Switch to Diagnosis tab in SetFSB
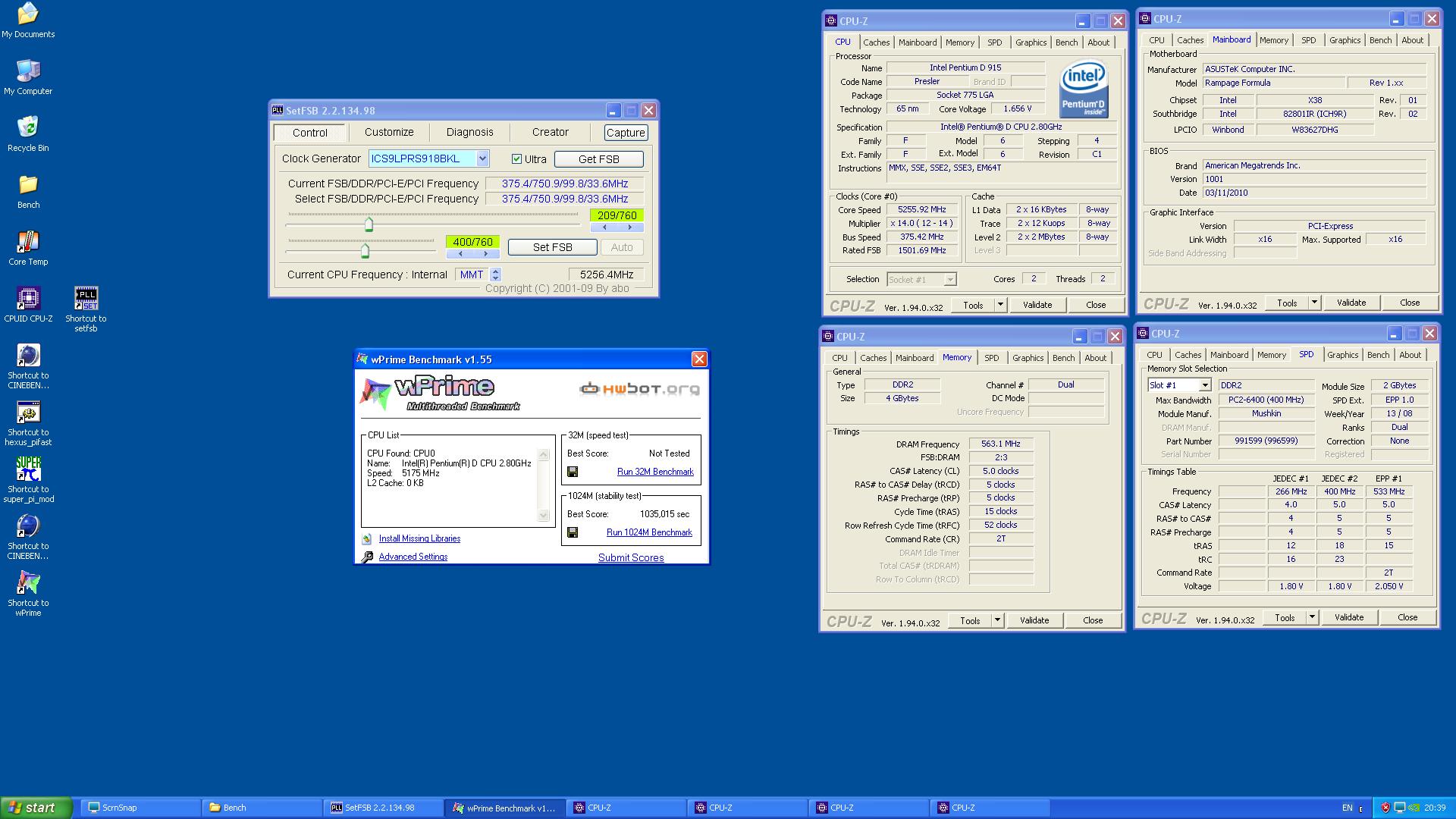Image resolution: width=1456 pixels, height=819 pixels. [x=469, y=132]
